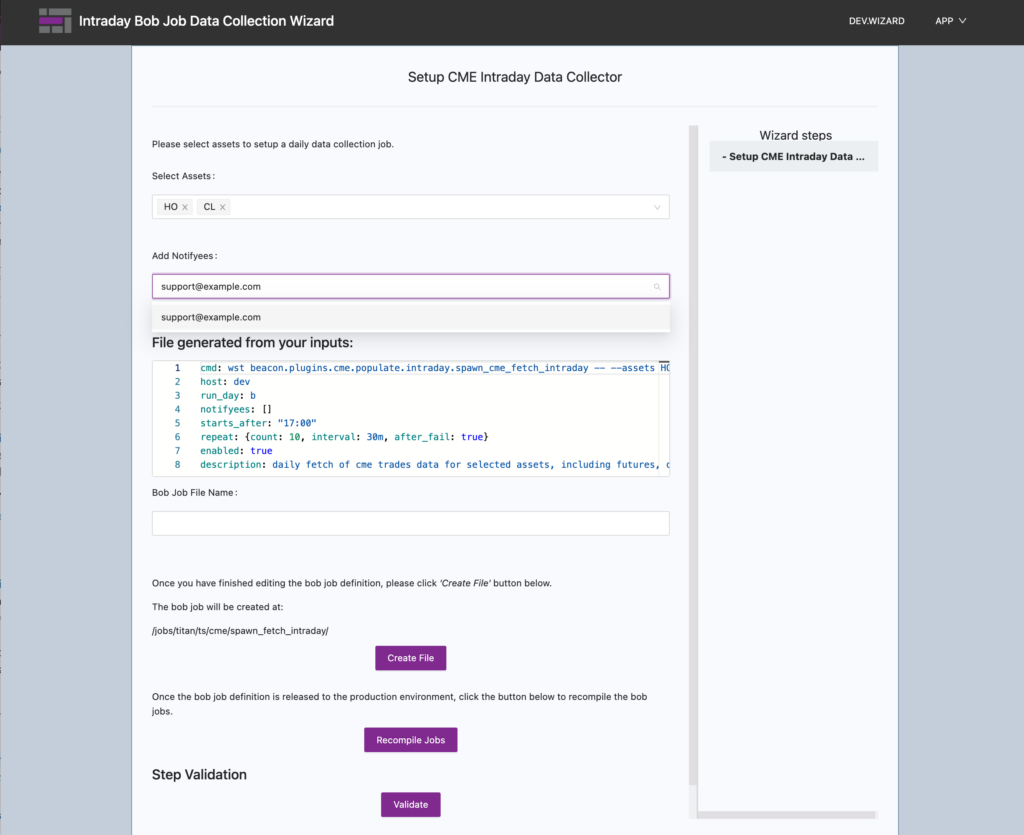Click the repeat count code line

pyautogui.click(x=344, y=437)
